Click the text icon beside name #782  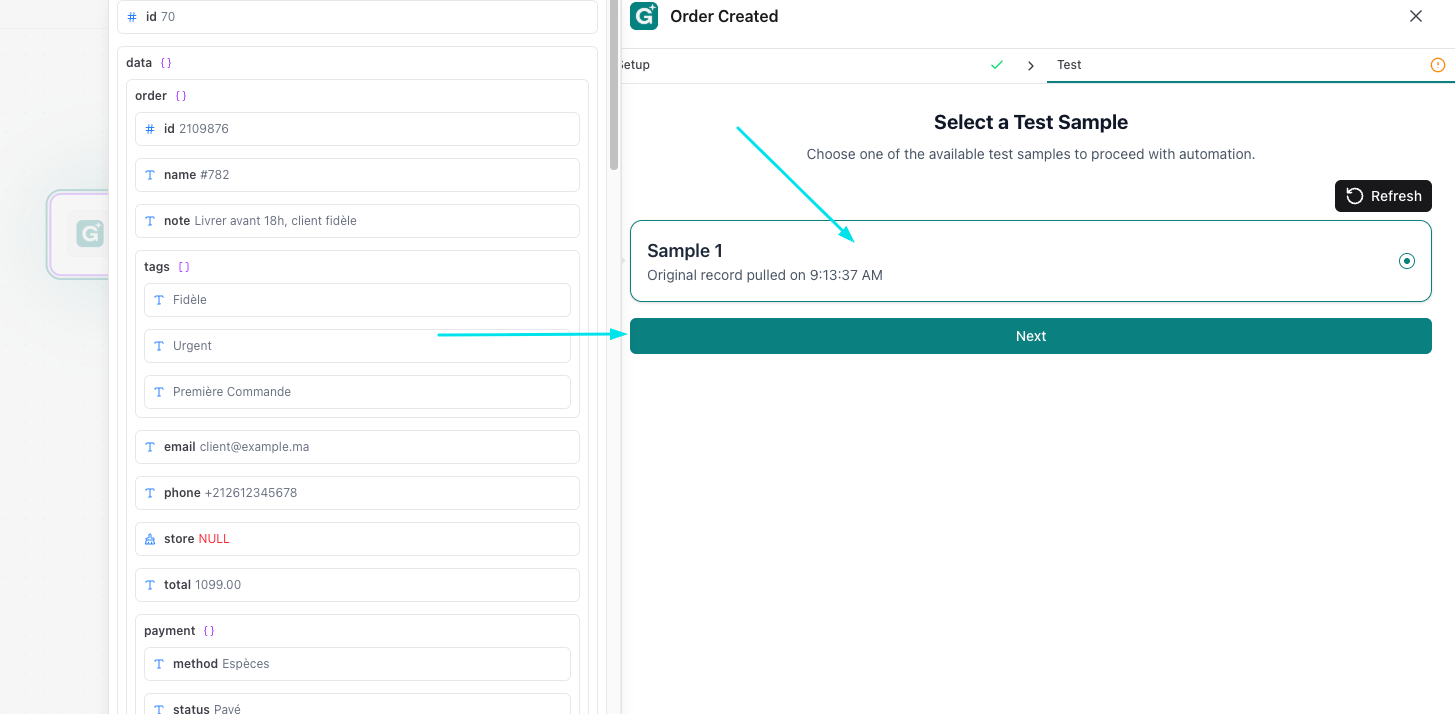pyautogui.click(x=150, y=175)
